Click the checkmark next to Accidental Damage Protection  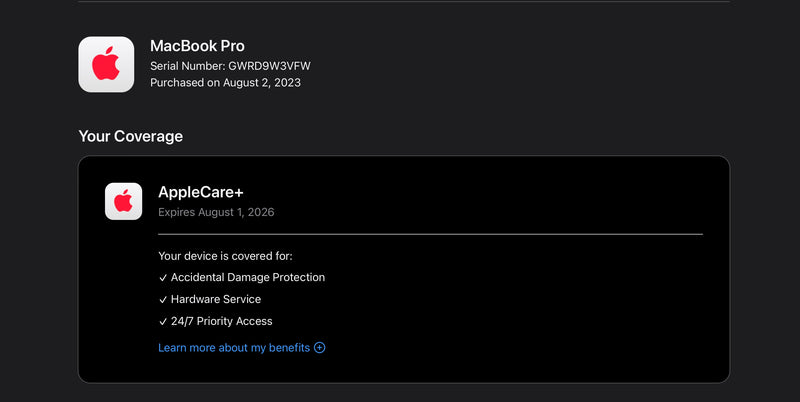pos(163,278)
